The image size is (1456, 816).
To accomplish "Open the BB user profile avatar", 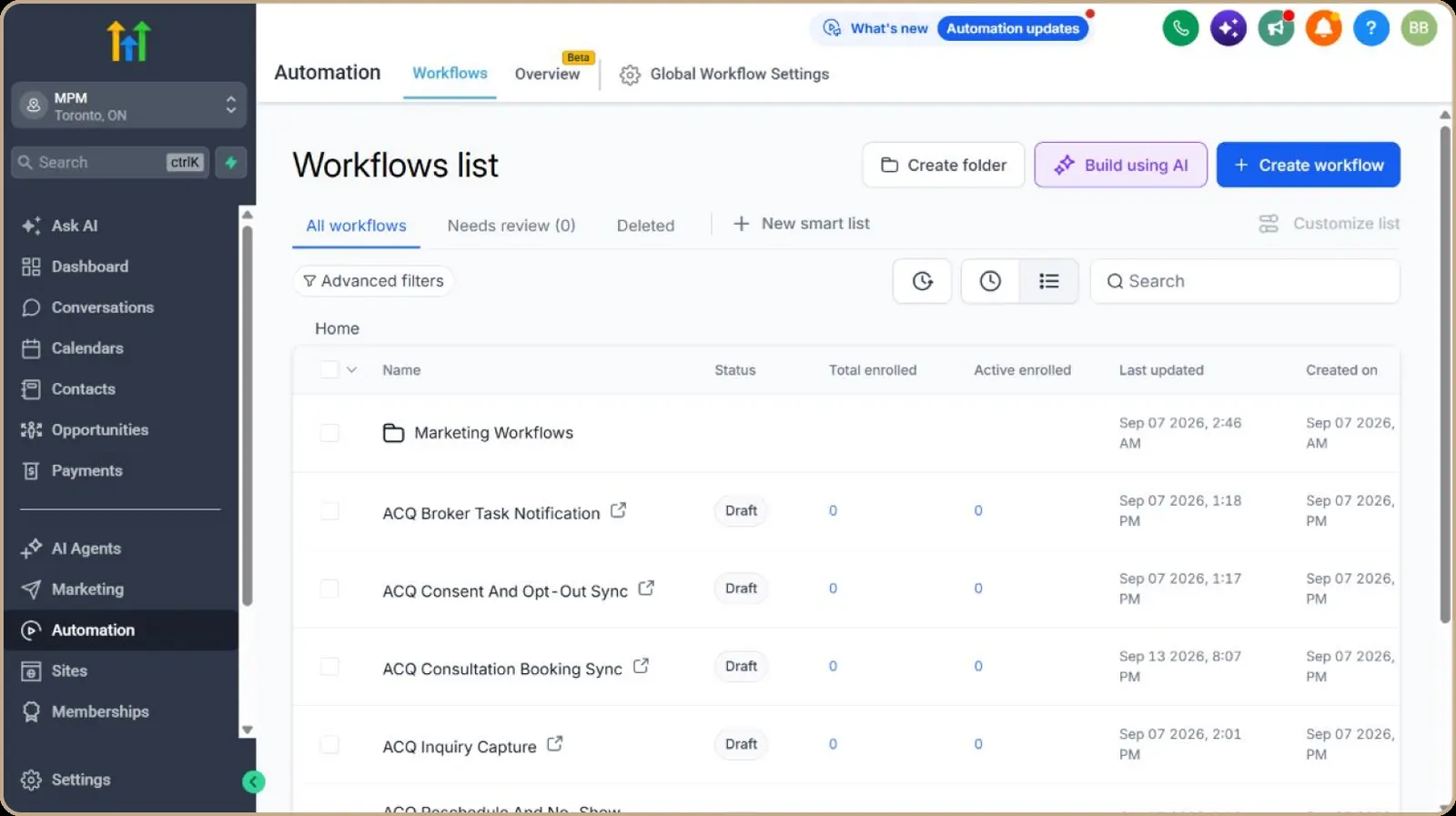I will pyautogui.click(x=1419, y=28).
